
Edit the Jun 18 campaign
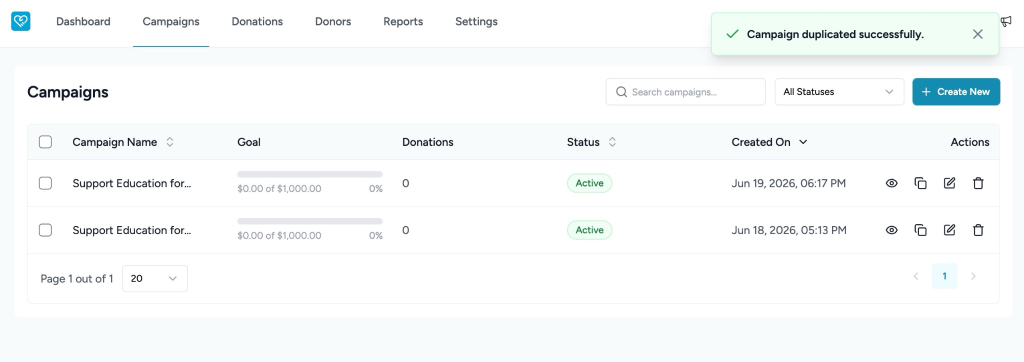(x=950, y=230)
